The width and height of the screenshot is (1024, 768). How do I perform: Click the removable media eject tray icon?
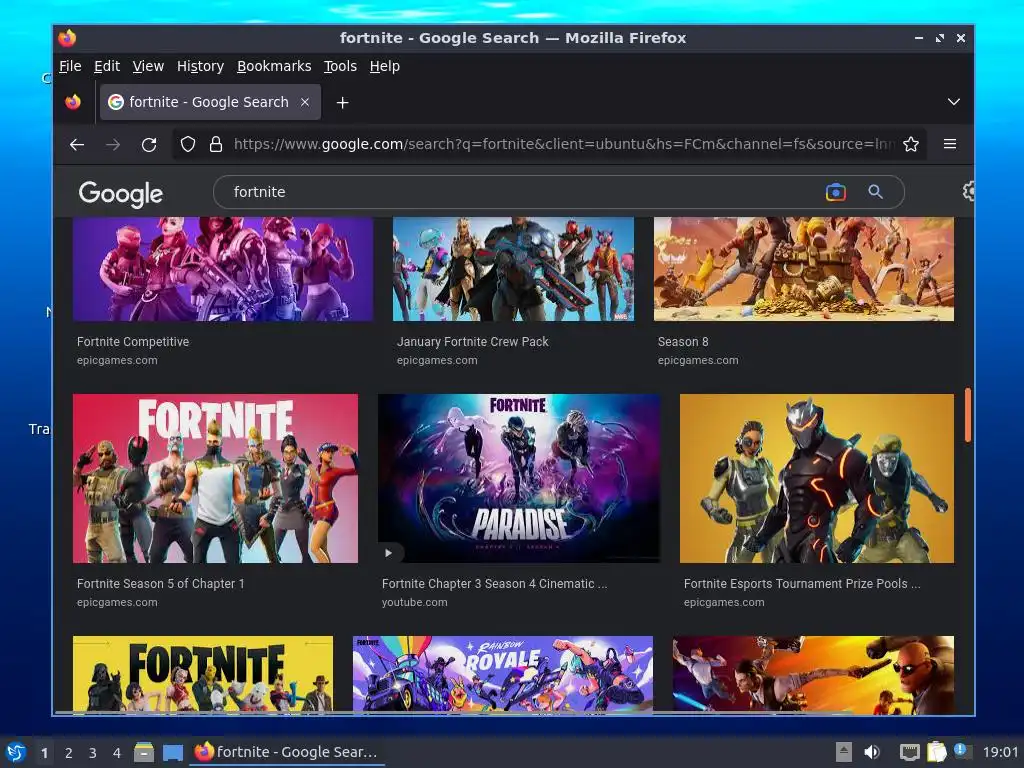[844, 752]
